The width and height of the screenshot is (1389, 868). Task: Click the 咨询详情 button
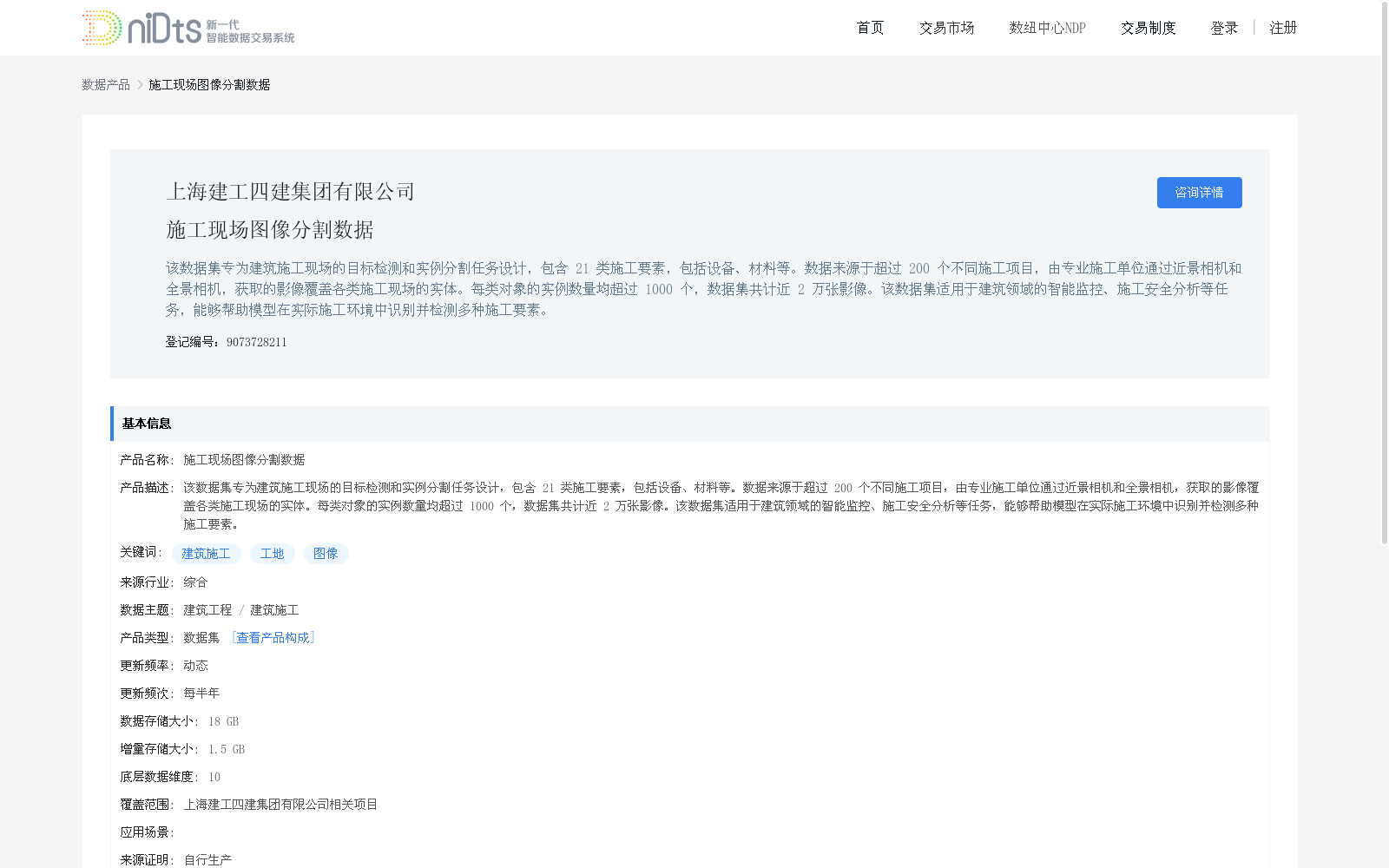coord(1199,193)
